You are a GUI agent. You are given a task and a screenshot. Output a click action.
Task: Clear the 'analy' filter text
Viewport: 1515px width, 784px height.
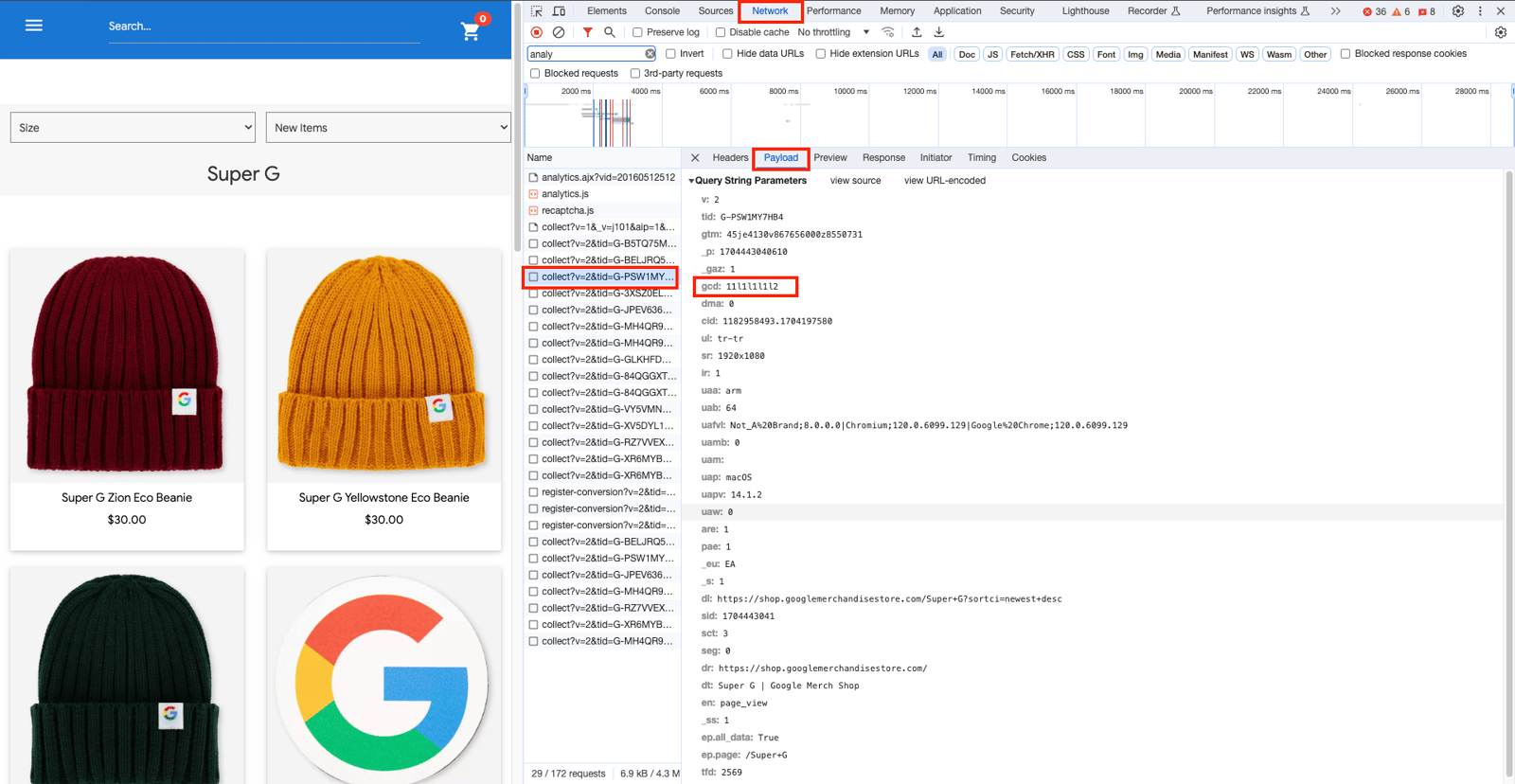pyautogui.click(x=650, y=54)
